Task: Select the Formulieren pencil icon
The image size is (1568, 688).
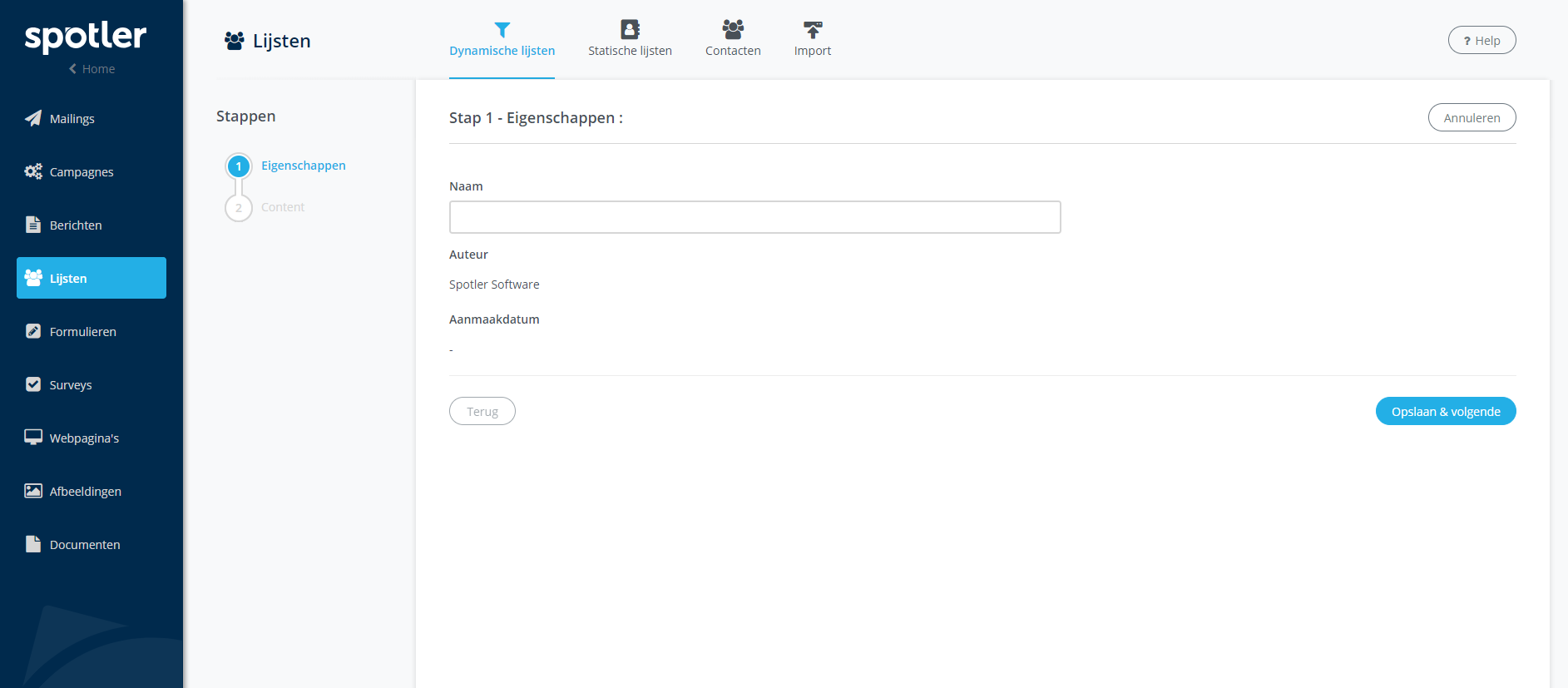Action: click(33, 331)
